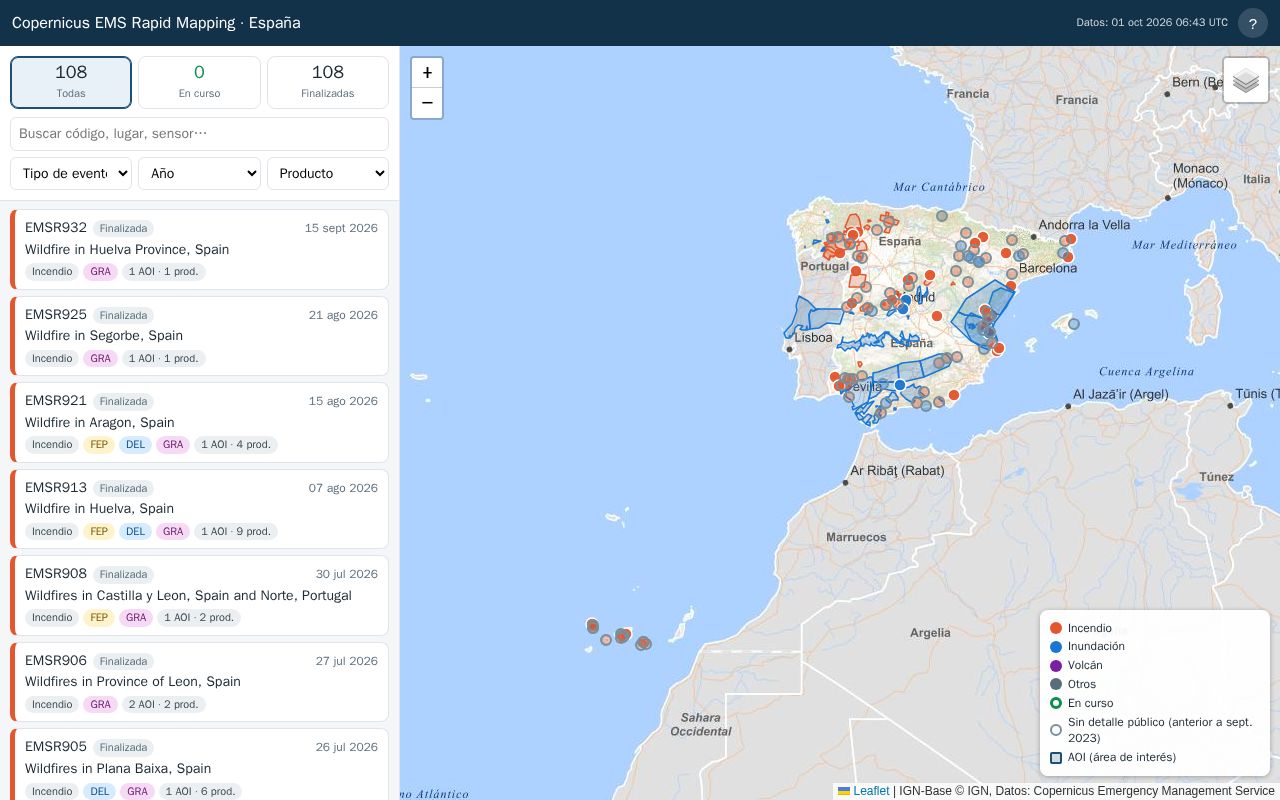Click the Balearic Islands map marker
The height and width of the screenshot is (800, 1280).
[1074, 324]
